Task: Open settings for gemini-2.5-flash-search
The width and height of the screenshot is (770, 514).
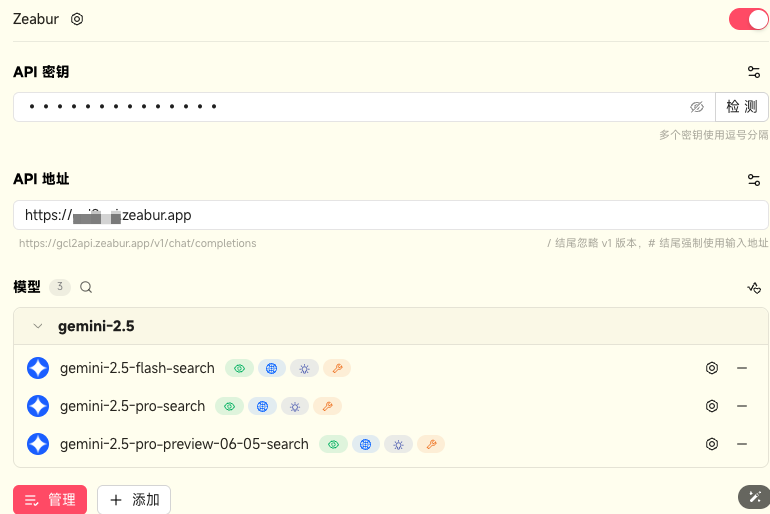Action: point(712,368)
